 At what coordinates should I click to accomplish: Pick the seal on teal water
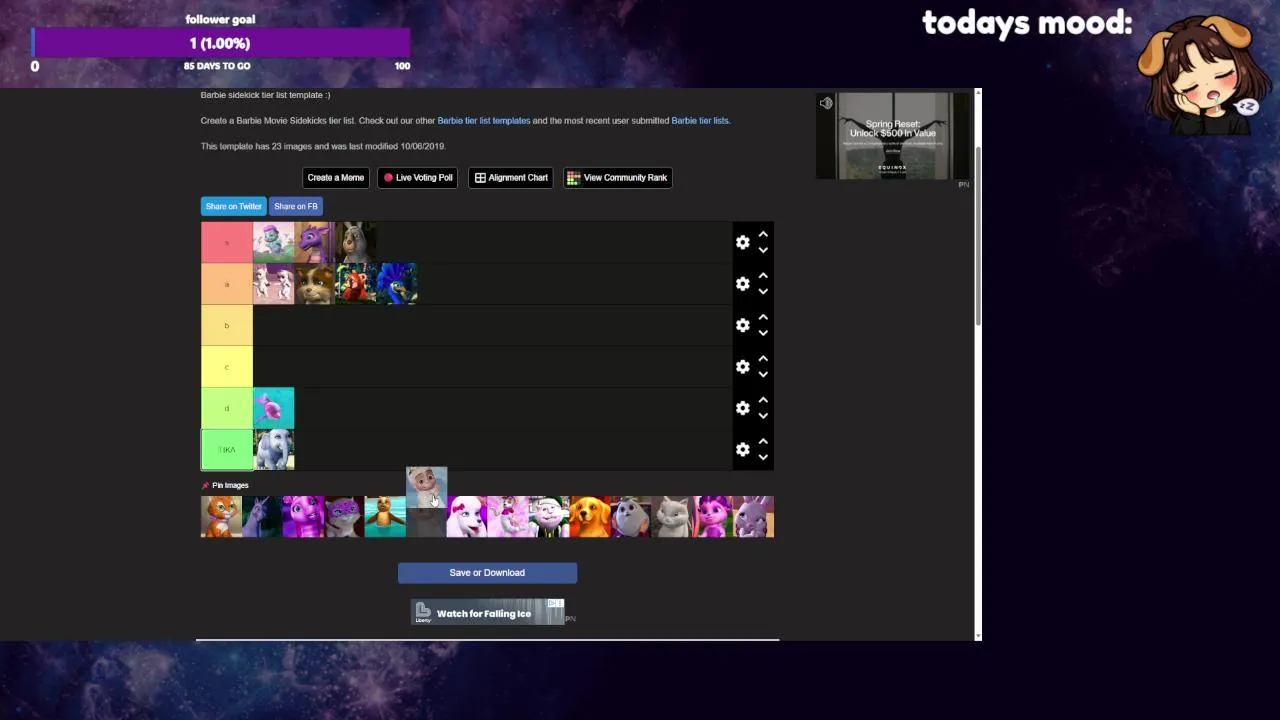tap(385, 517)
